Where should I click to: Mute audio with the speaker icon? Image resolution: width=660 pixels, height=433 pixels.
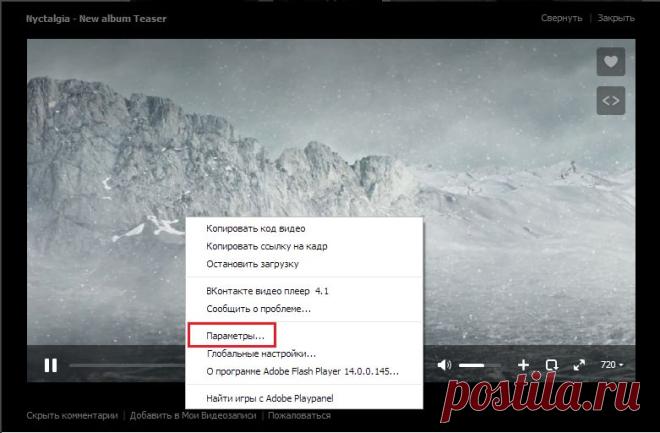coord(444,365)
